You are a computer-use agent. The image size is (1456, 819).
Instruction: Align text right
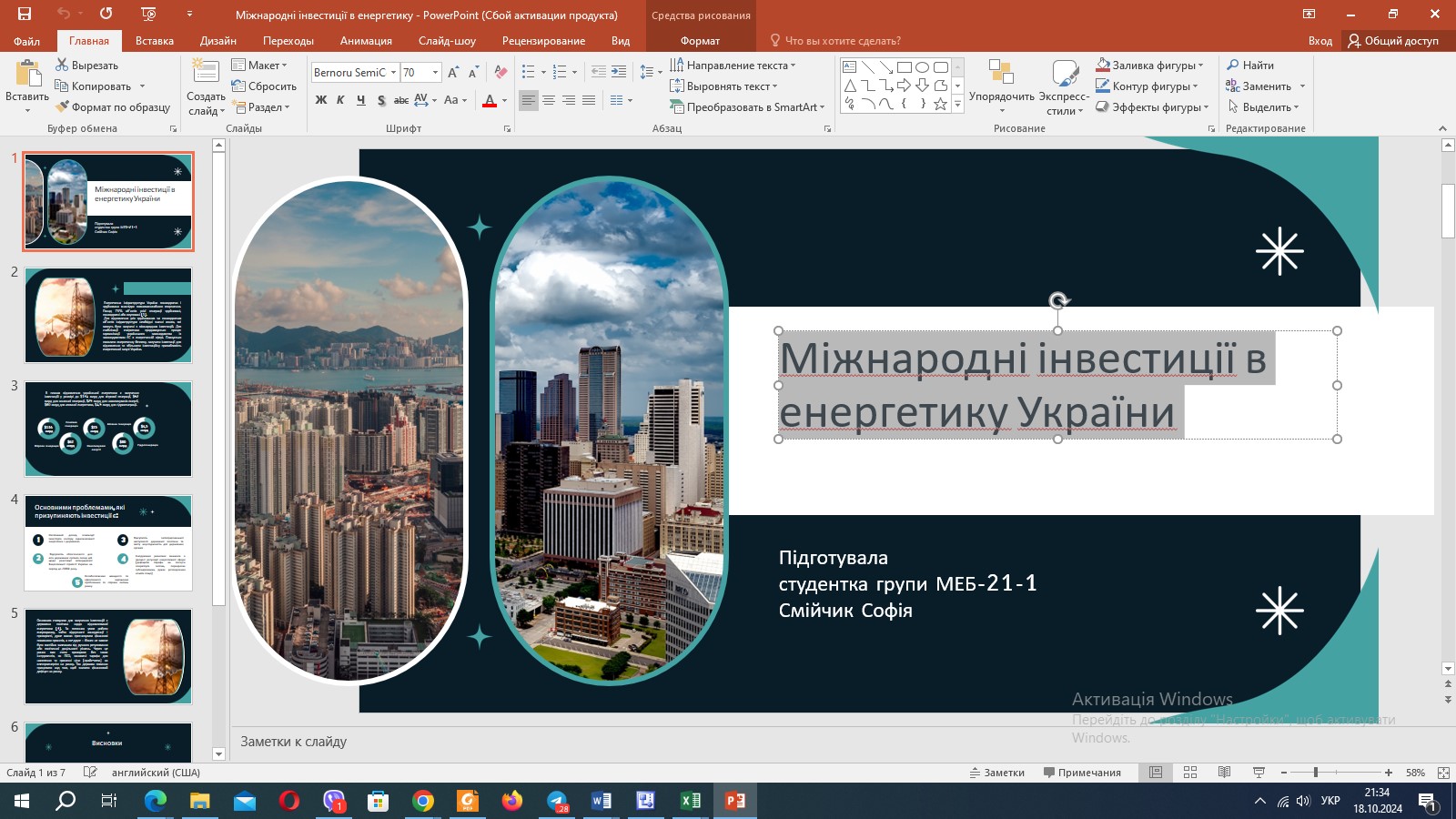coord(569,100)
